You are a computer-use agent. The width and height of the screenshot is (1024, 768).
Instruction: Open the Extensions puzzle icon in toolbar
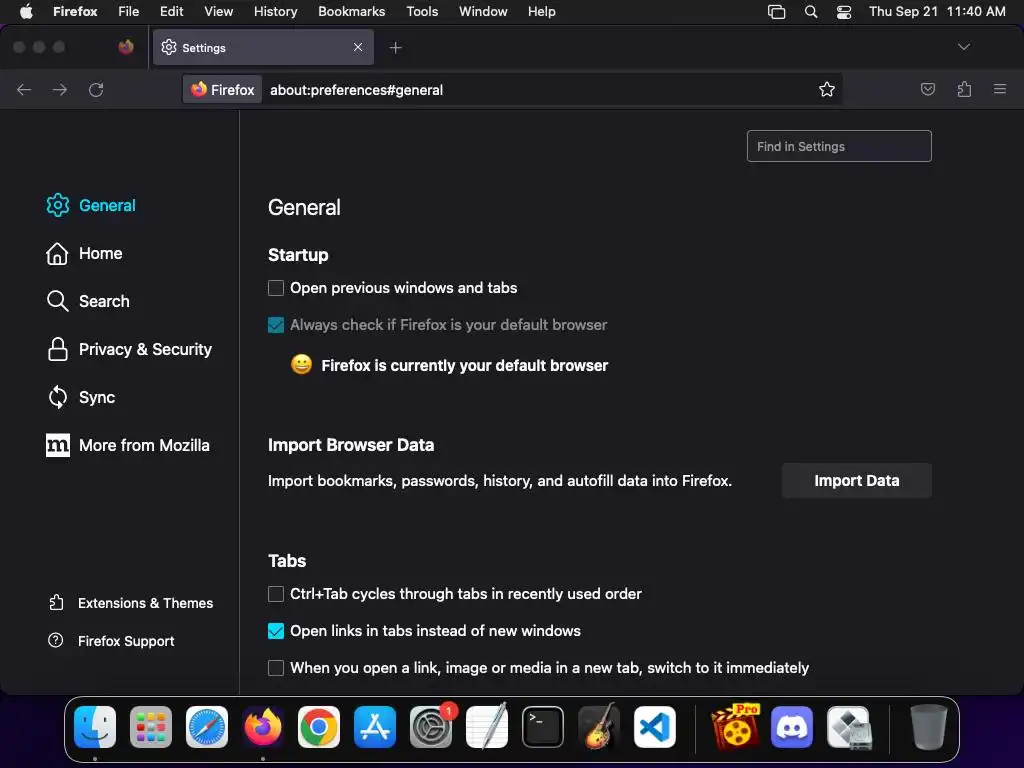pos(964,89)
